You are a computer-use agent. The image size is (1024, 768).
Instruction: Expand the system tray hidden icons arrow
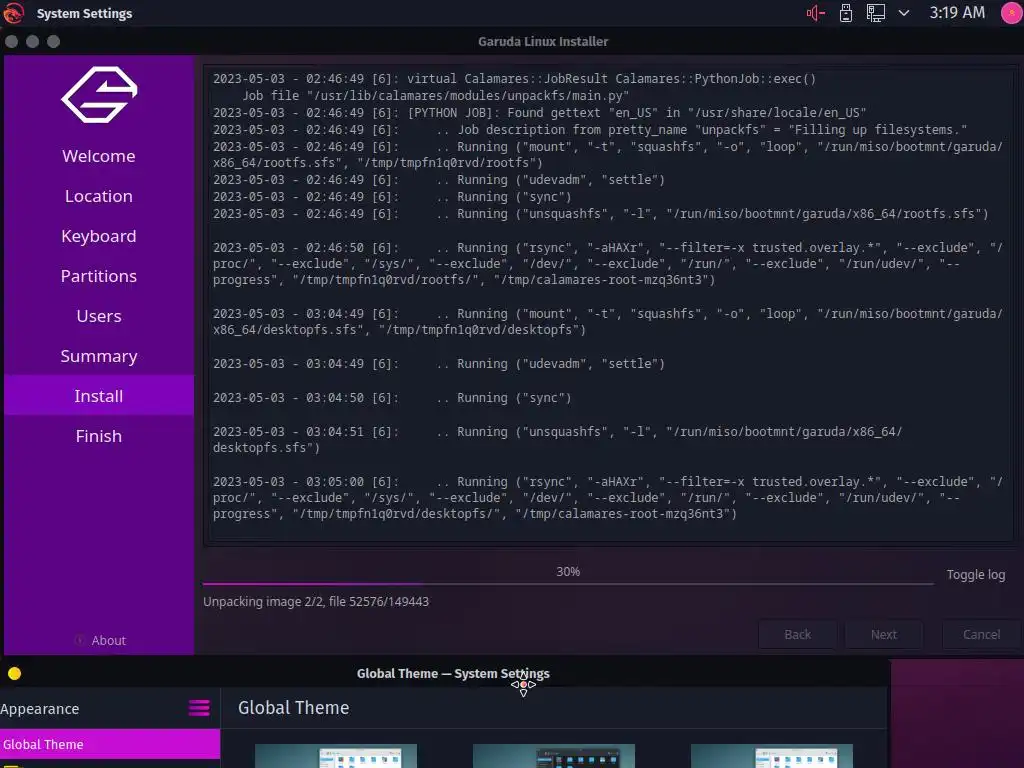pyautogui.click(x=904, y=13)
